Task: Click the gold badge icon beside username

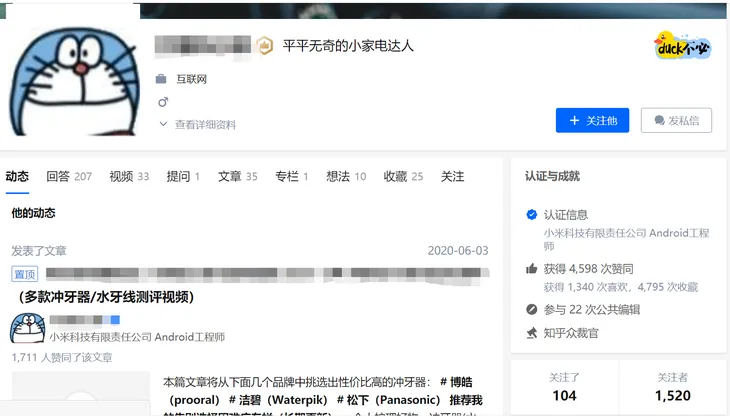Action: click(x=264, y=45)
